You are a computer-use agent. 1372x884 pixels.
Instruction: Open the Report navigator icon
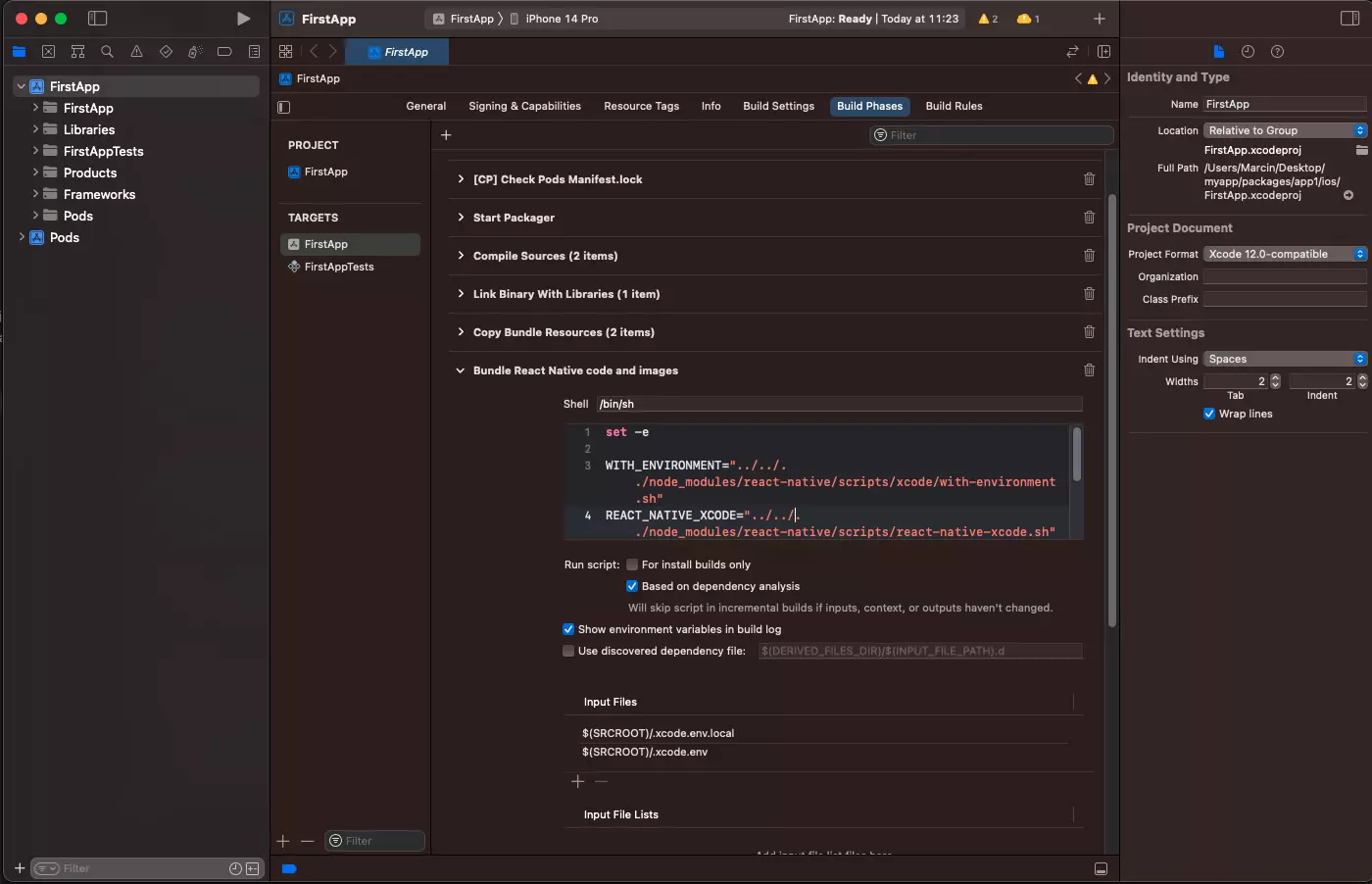(x=254, y=52)
